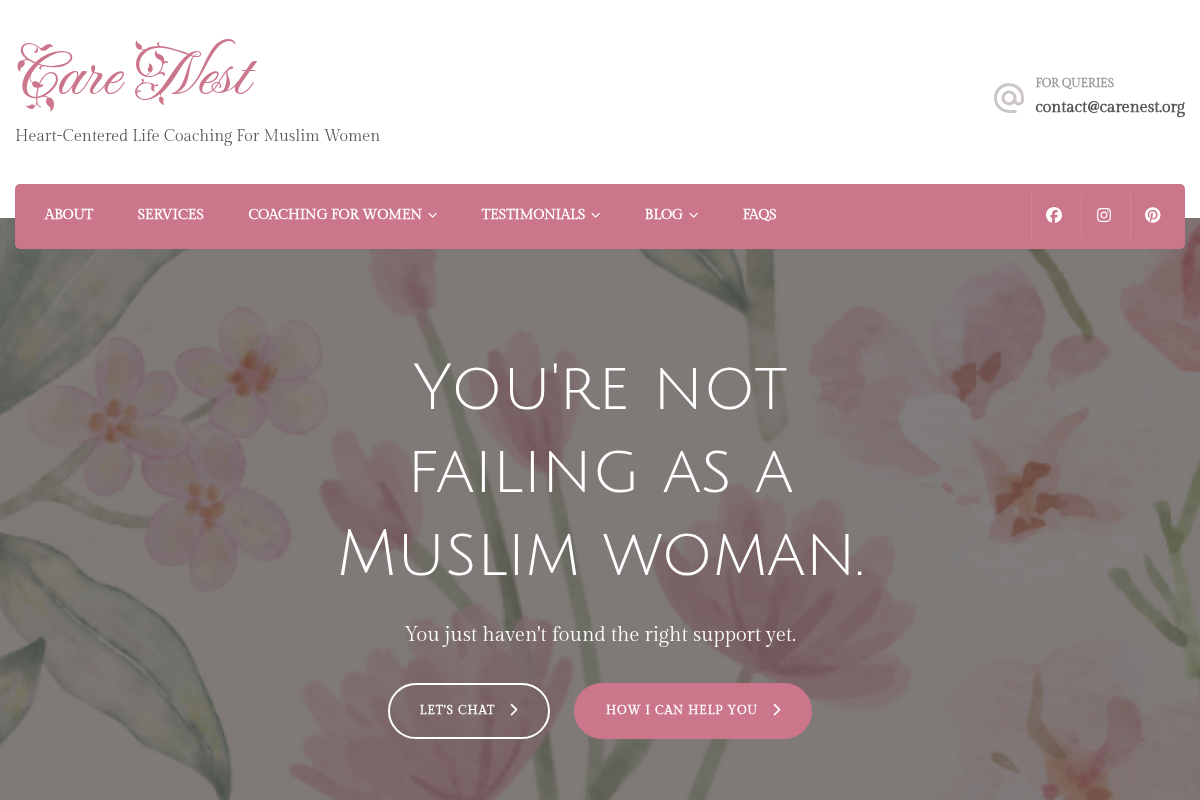This screenshot has height=800, width=1200.
Task: Open the Pinterest social icon
Action: (1153, 215)
